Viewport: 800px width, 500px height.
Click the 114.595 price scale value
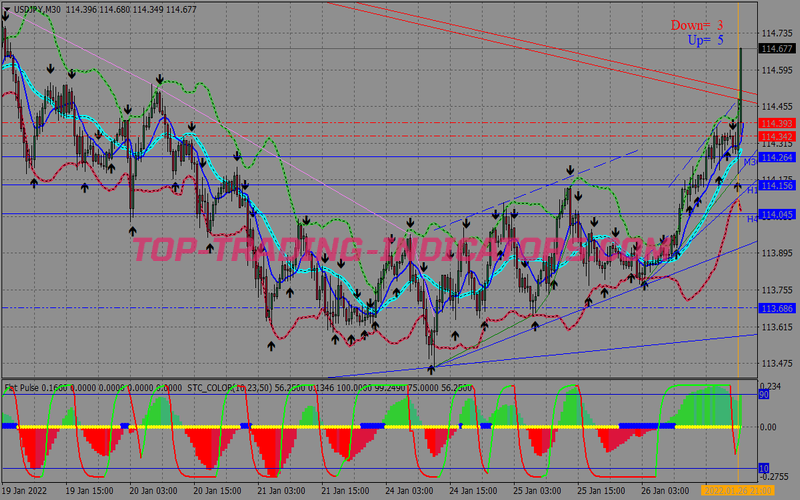coord(777,70)
